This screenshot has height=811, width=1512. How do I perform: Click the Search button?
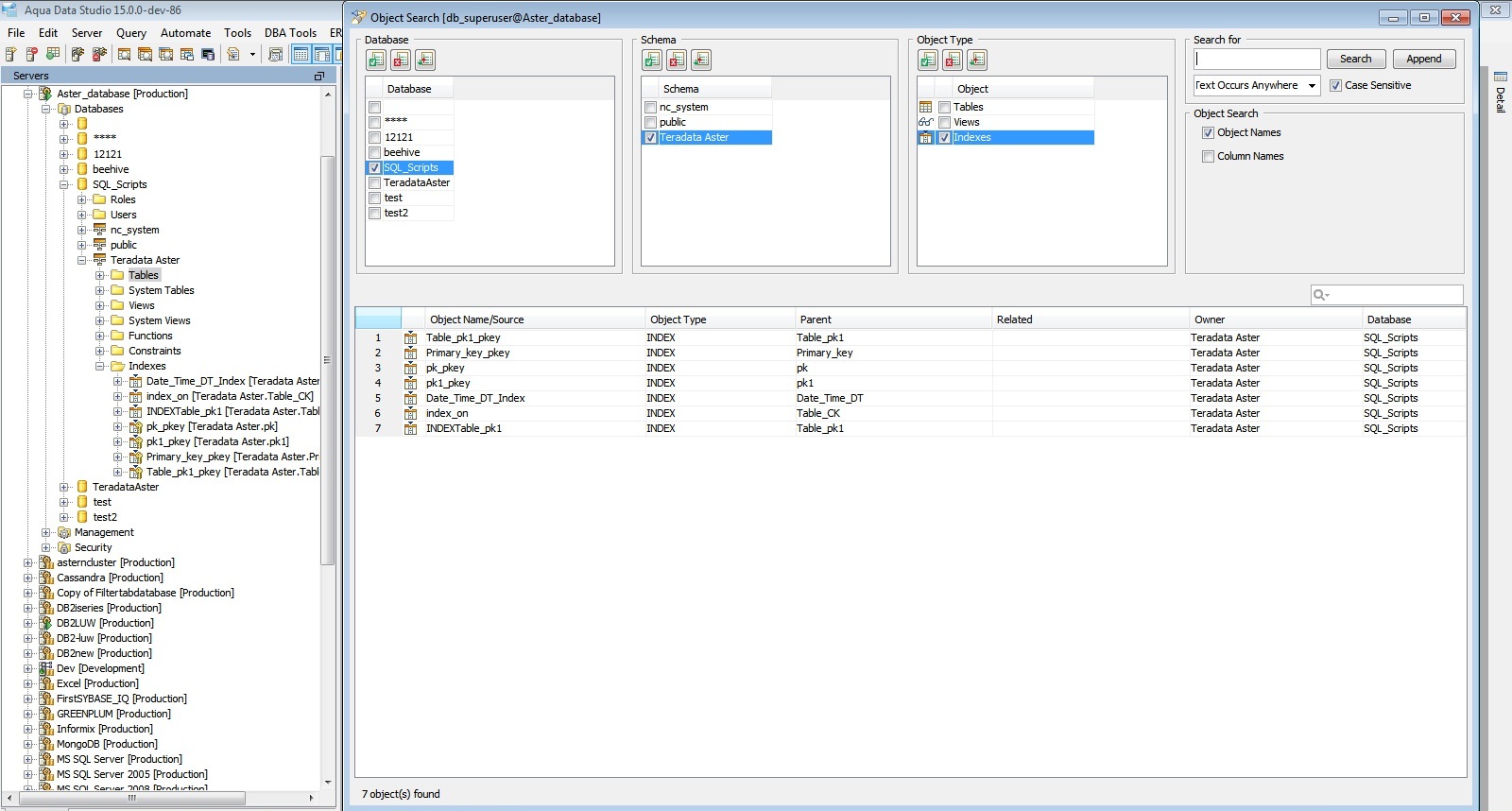[x=1355, y=59]
